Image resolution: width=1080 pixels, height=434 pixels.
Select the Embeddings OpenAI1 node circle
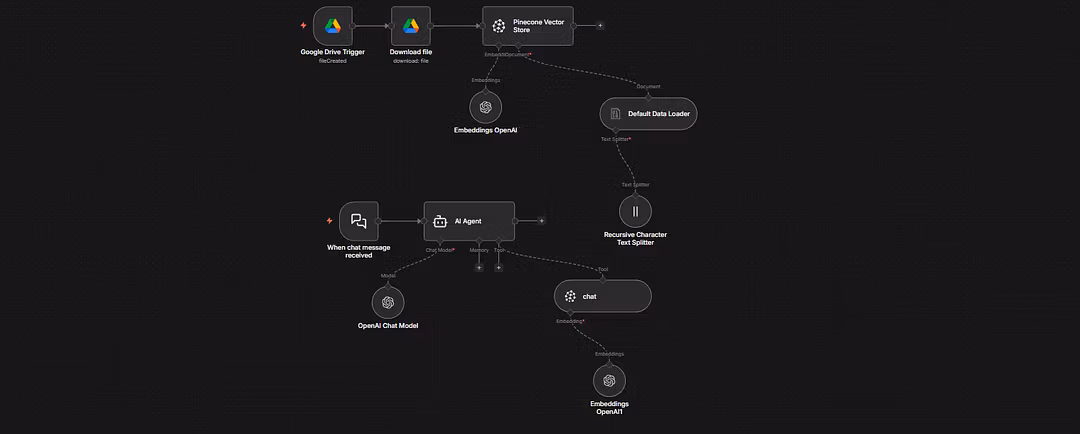click(x=610, y=381)
